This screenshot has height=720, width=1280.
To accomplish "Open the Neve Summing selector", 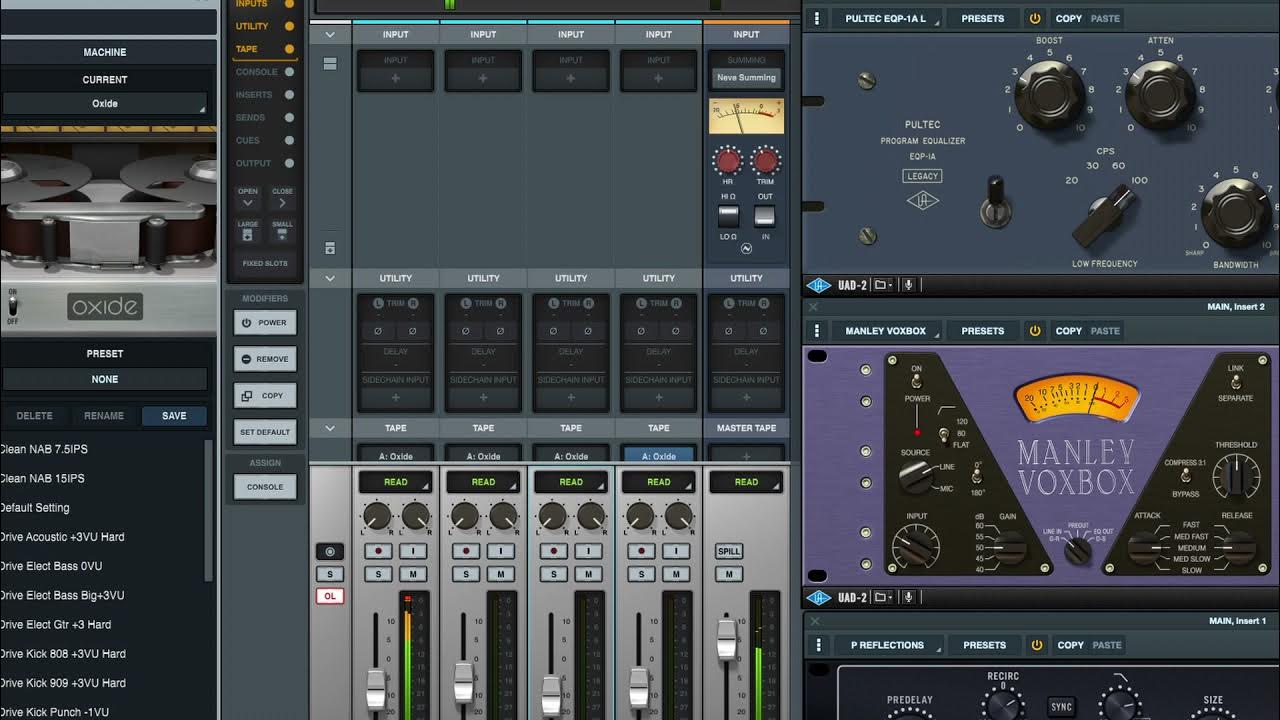I will point(746,77).
